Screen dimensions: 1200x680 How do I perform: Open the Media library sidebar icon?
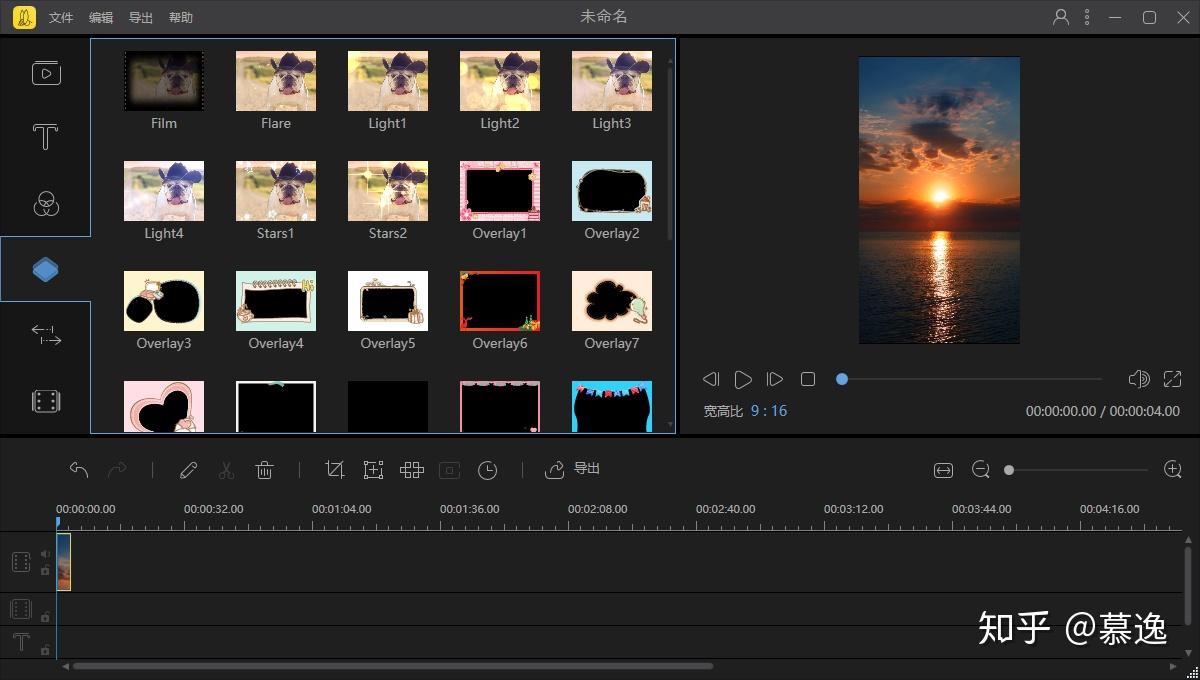tap(45, 73)
